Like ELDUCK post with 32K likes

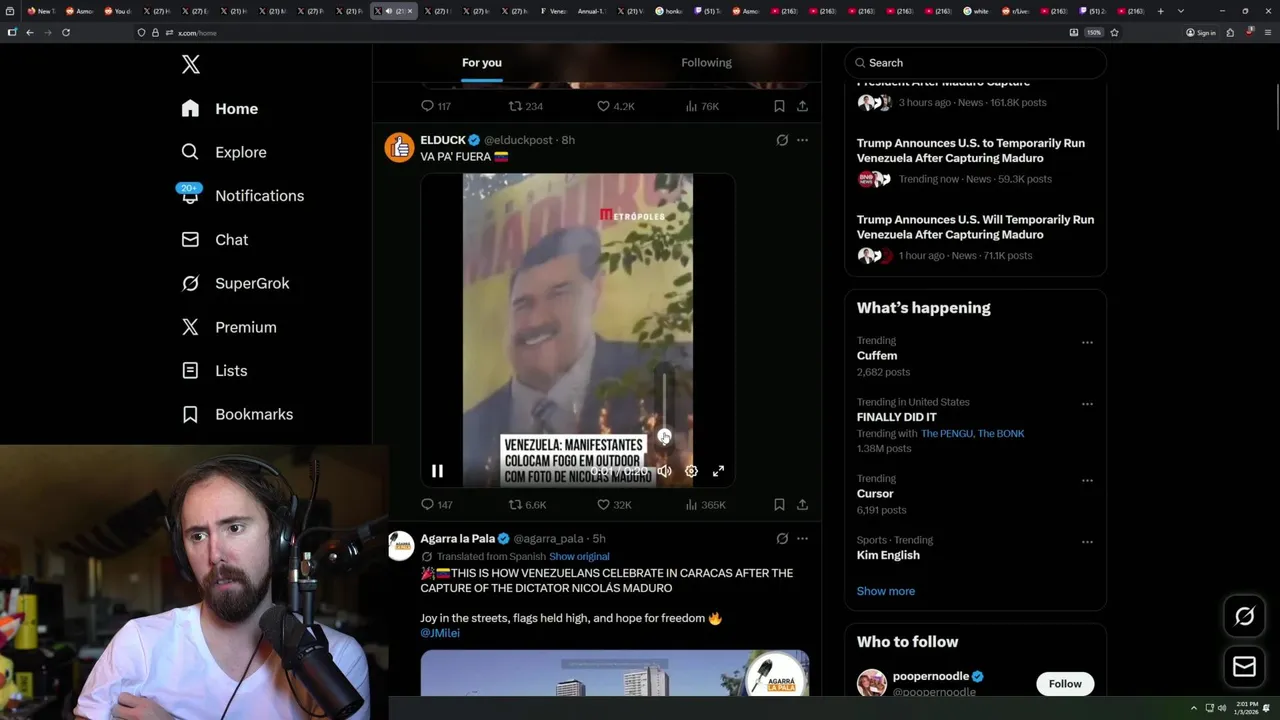coord(614,505)
